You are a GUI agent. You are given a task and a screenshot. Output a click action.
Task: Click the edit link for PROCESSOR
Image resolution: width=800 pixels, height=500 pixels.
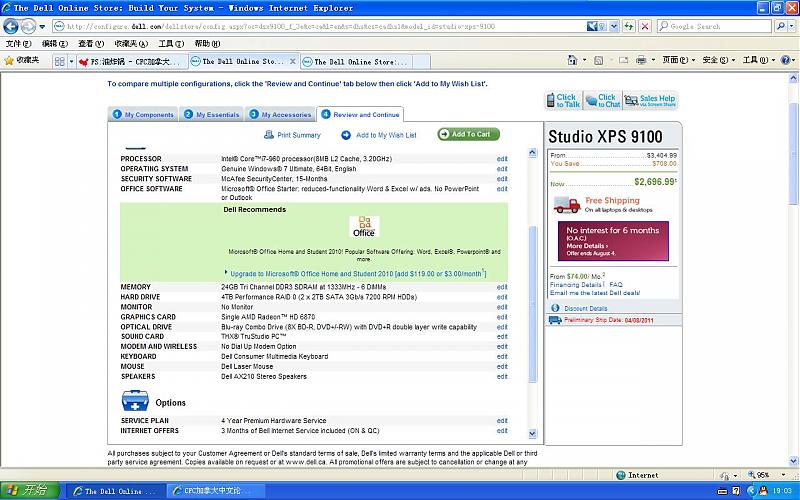(x=502, y=159)
